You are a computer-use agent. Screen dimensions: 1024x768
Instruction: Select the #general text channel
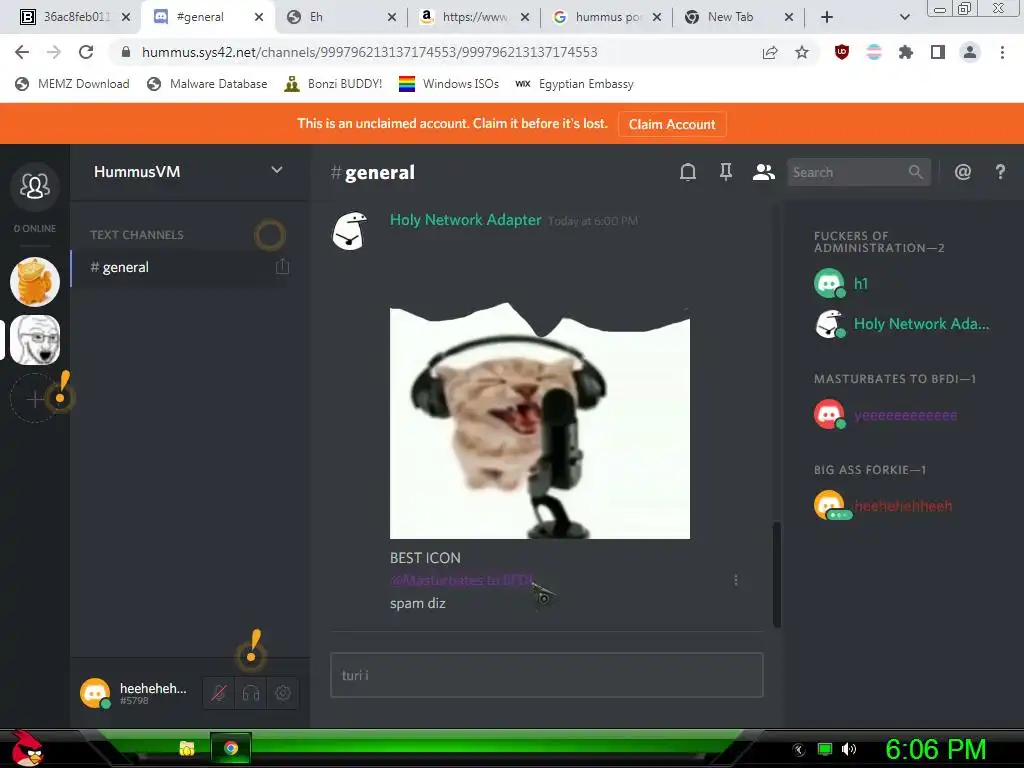coord(182,267)
